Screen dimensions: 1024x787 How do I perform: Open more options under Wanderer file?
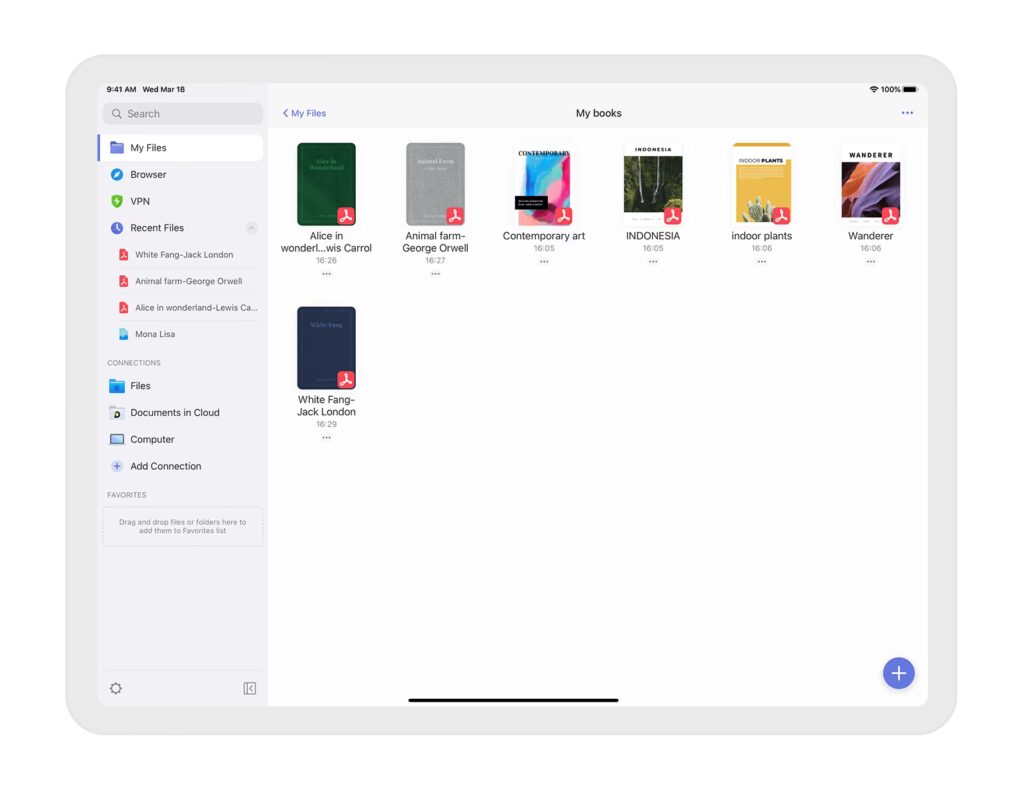click(870, 261)
